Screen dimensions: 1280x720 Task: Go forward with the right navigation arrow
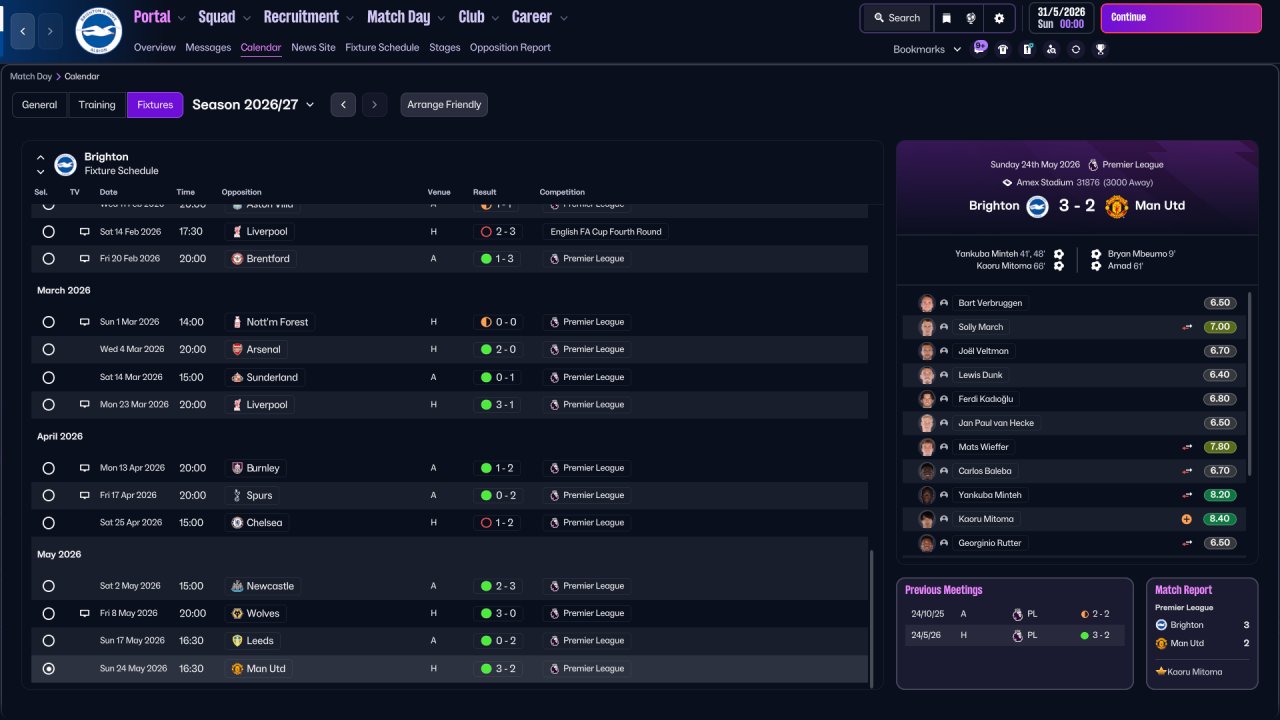50,31
